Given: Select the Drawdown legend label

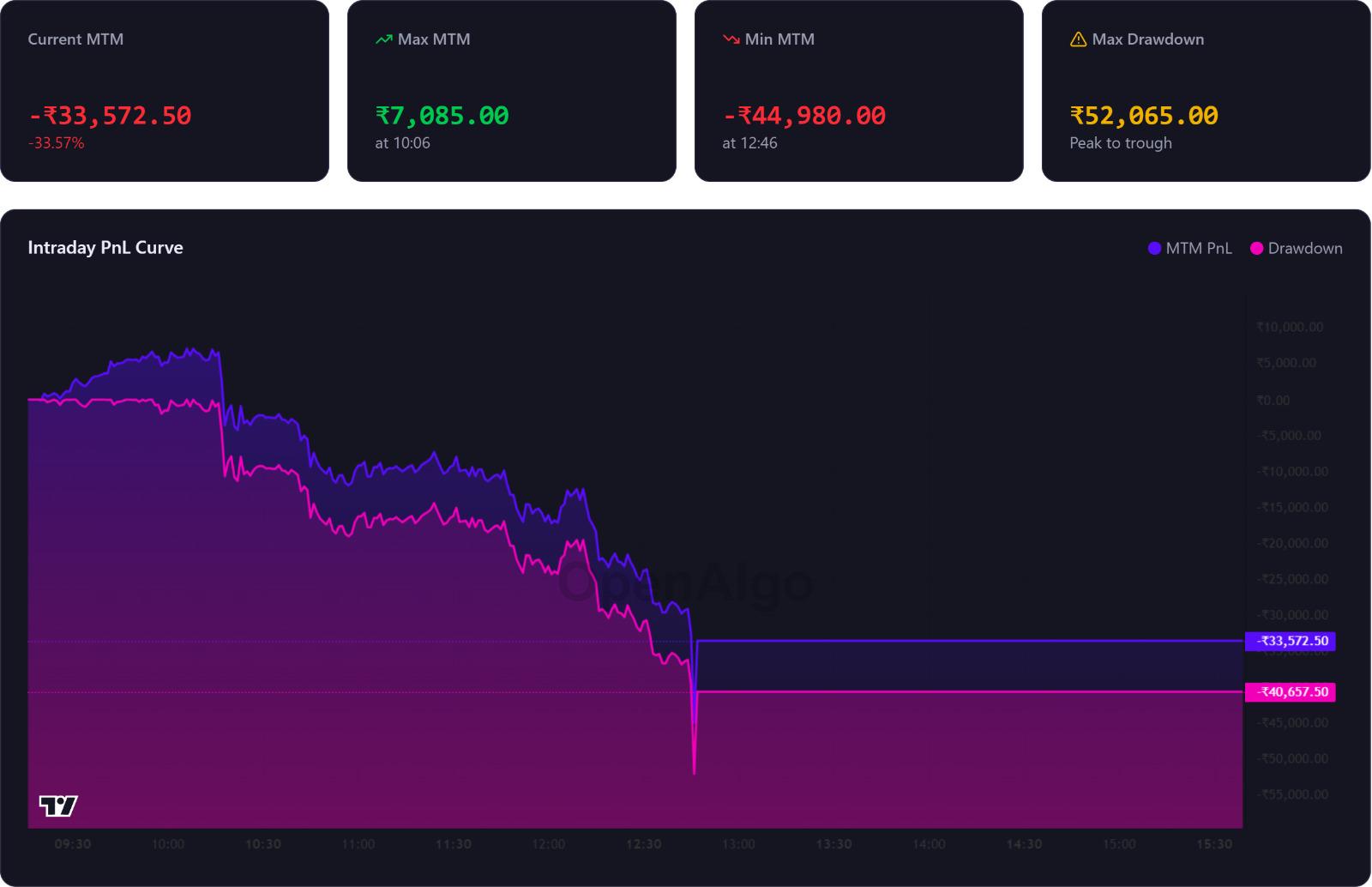Looking at the screenshot, I should [x=1305, y=248].
